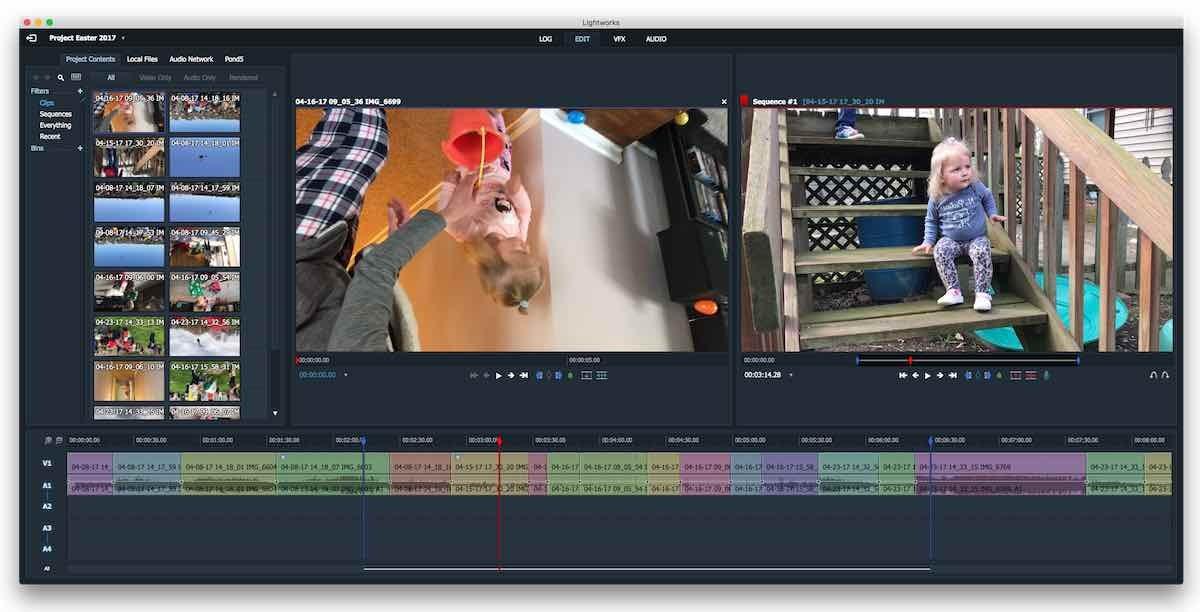Toggle the A1 track label
Screen dimensions: 1200x612
(x=47, y=486)
